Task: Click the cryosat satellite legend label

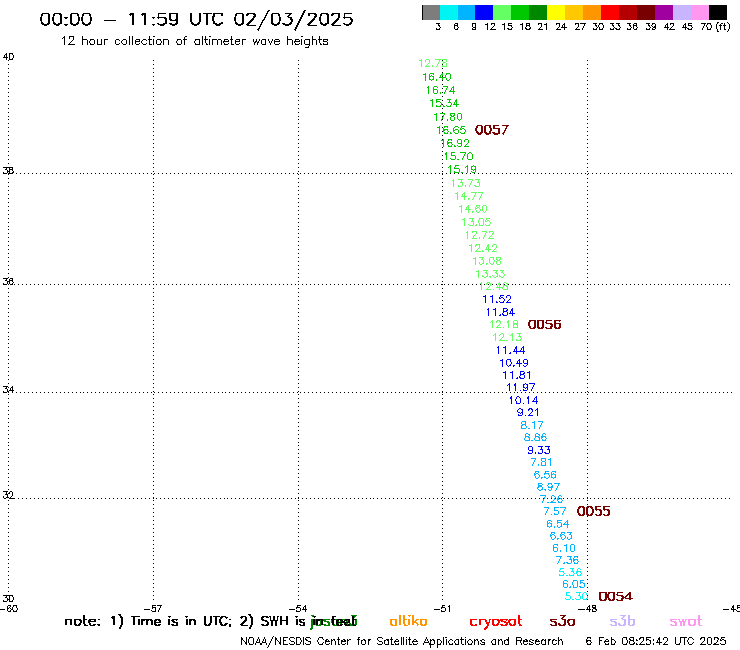Action: [x=496, y=622]
